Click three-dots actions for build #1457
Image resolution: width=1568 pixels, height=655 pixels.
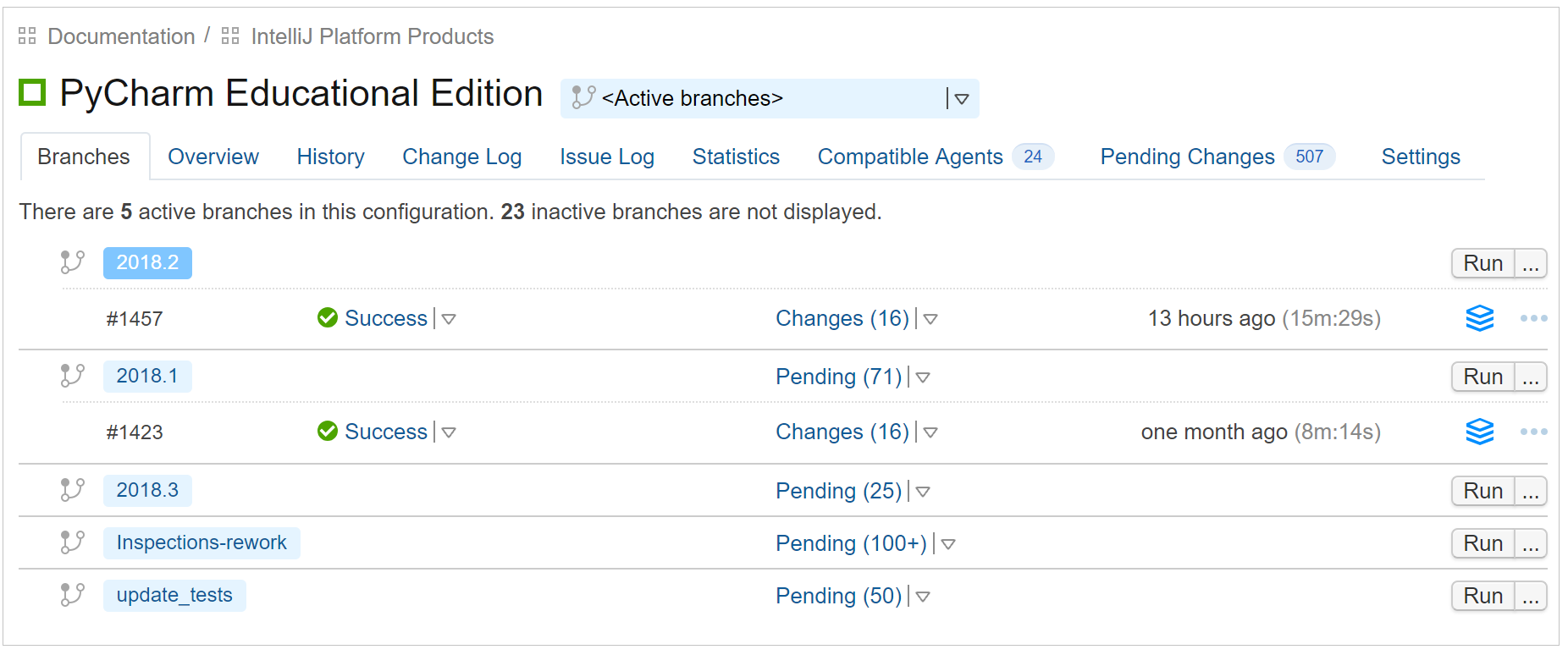[x=1533, y=318]
